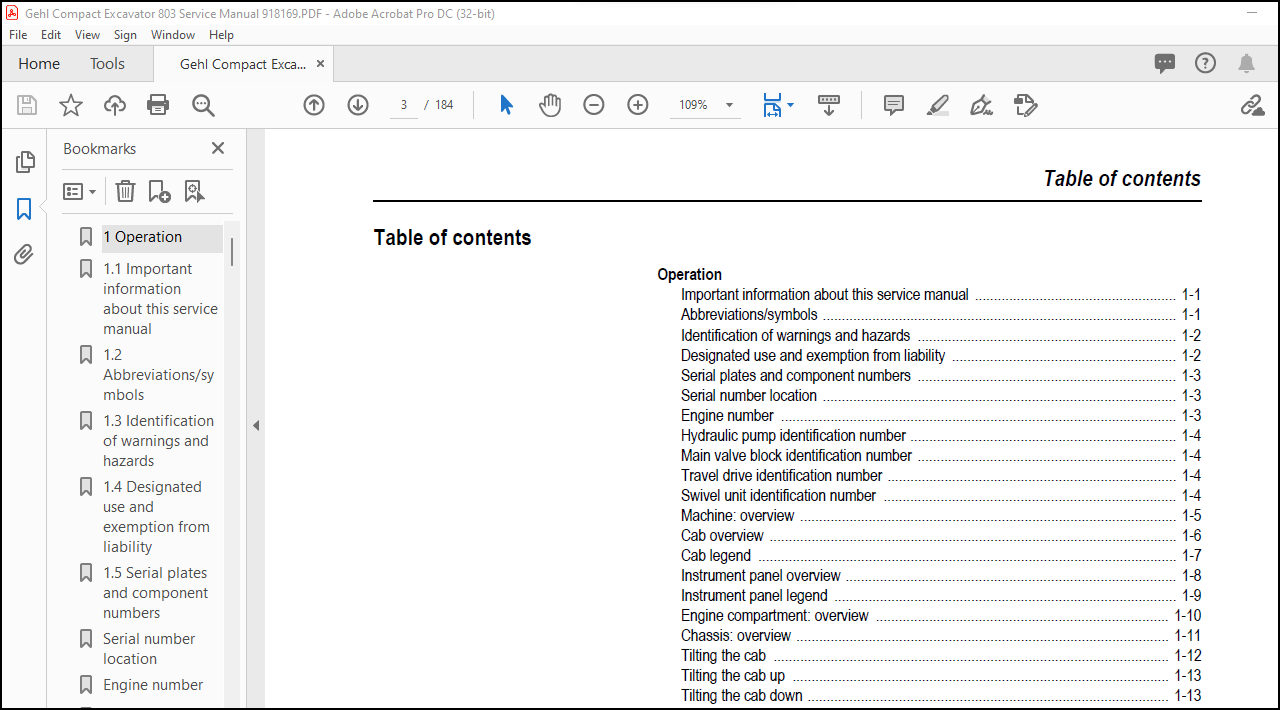Screen dimensions: 1280x710
Task: Click contents entry 'Instrument panel overview'
Action: [760, 575]
